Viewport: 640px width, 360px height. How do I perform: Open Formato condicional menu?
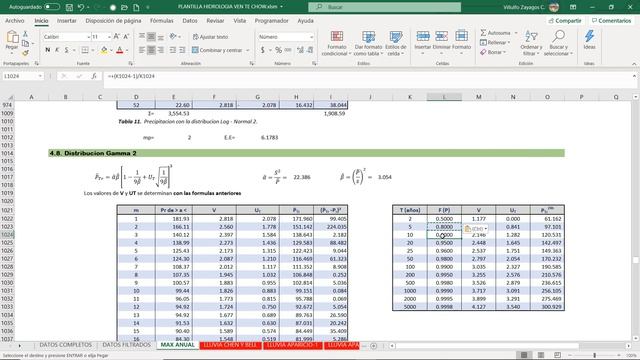coord(336,43)
